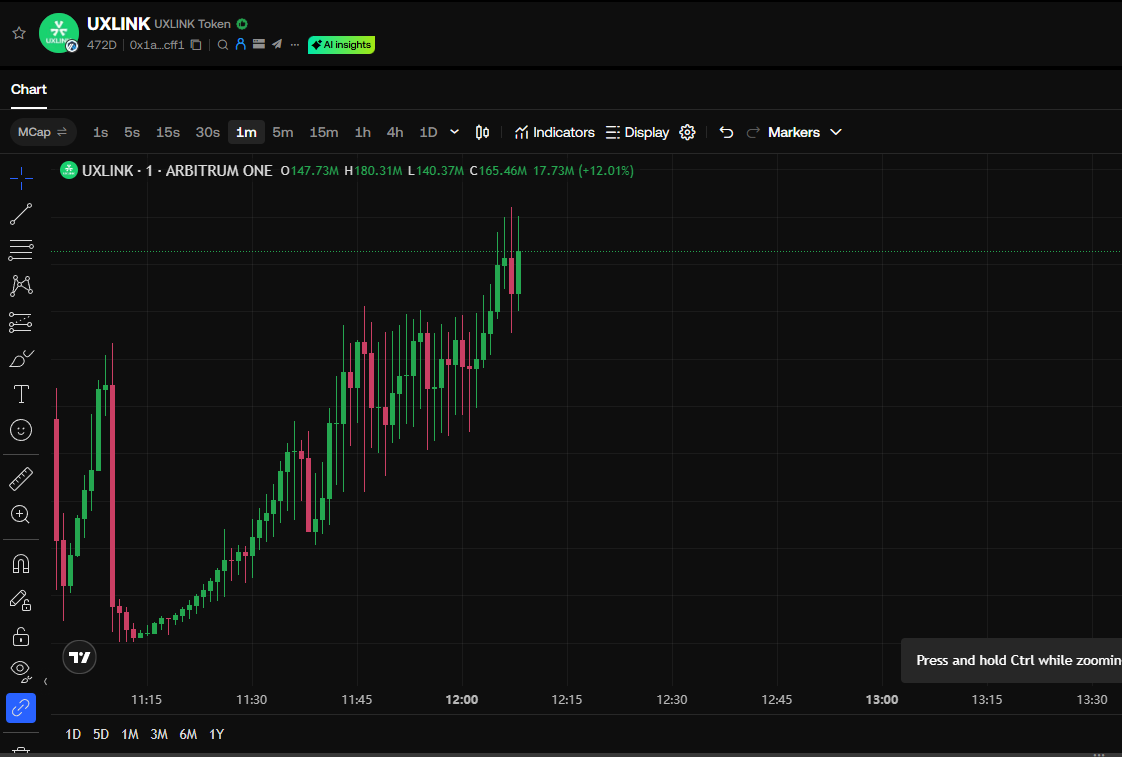Screen dimensions: 1122x757
Task: Click the UXLINK · 1 · ARBITRUM ONE legend title
Action: tap(177, 171)
